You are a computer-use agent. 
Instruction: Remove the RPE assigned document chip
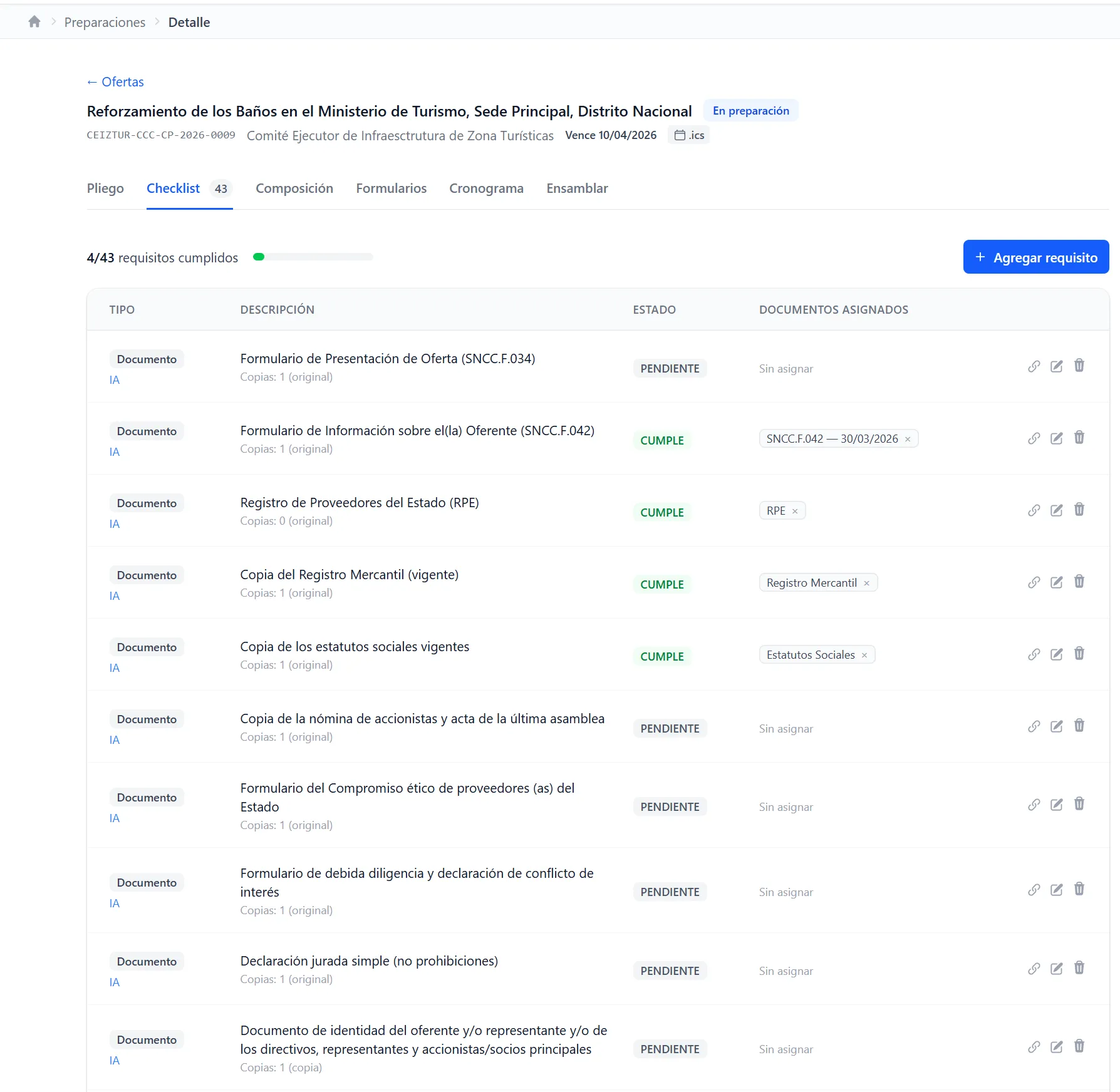click(x=795, y=512)
